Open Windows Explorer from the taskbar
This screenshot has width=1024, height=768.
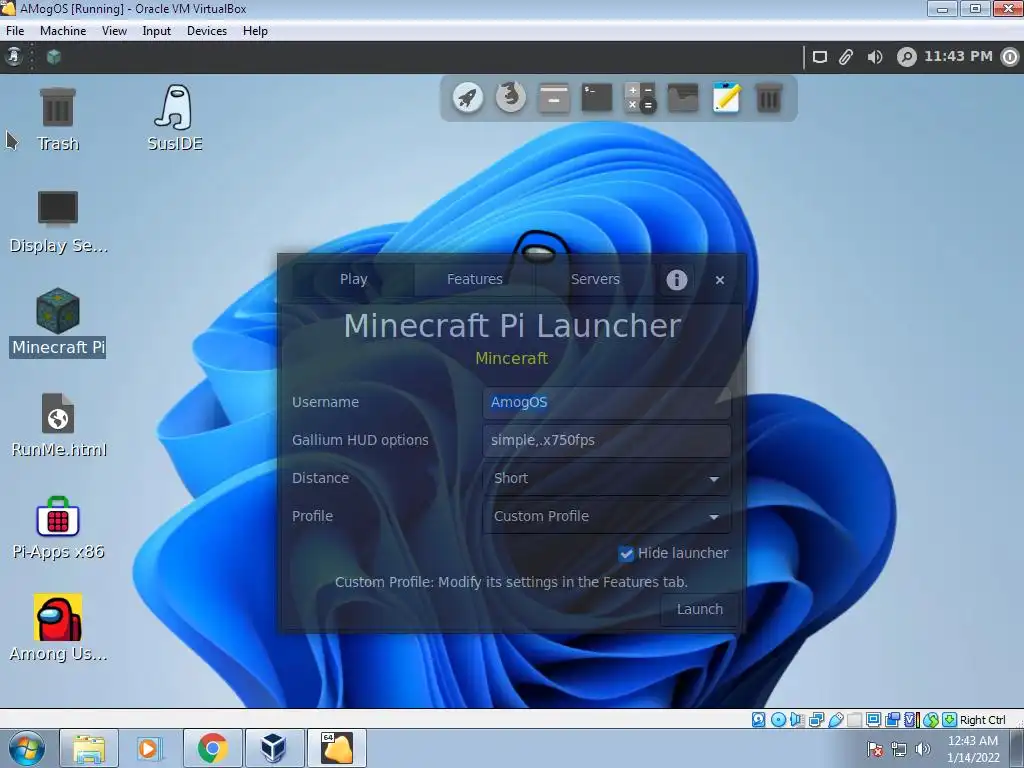tap(89, 748)
